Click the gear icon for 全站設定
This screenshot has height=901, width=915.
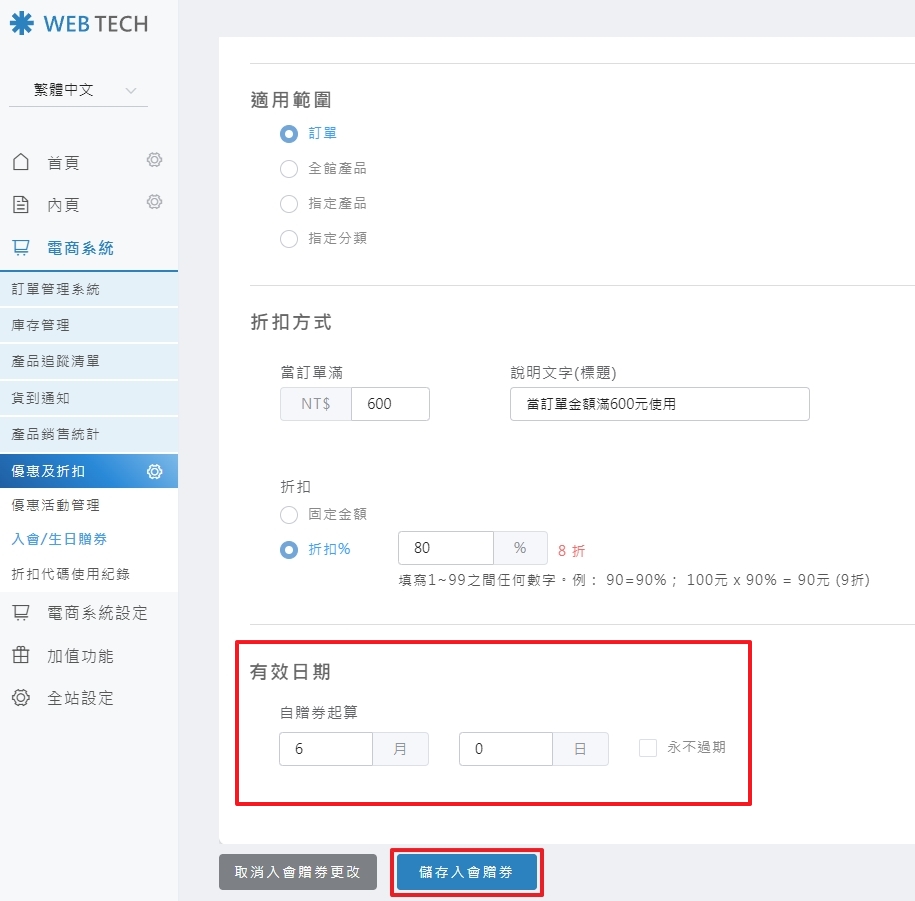click(22, 698)
